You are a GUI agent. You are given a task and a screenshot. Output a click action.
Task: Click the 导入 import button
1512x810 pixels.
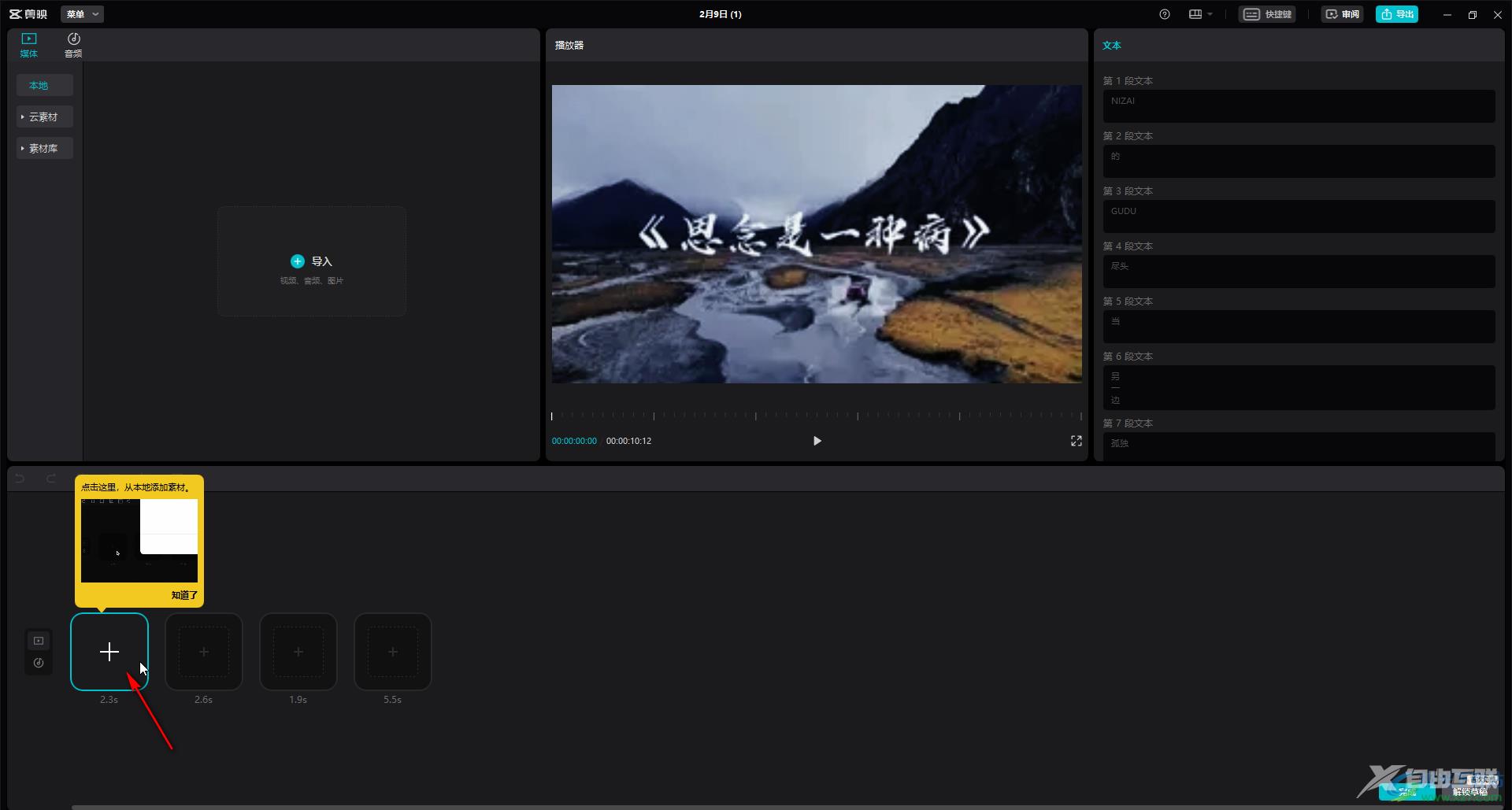[312, 261]
